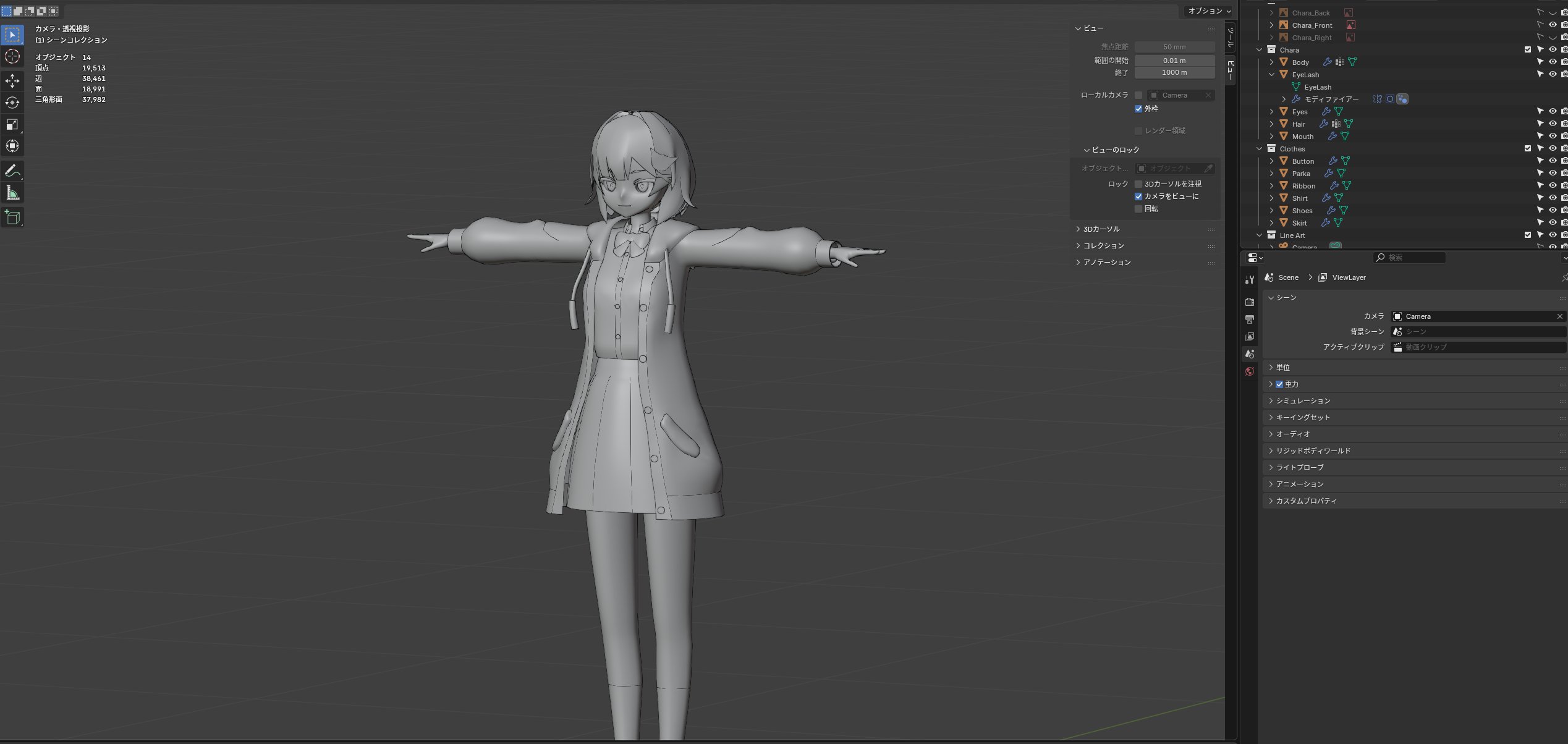Activate the Rotate tool
The height and width of the screenshot is (744, 1568).
[12, 103]
